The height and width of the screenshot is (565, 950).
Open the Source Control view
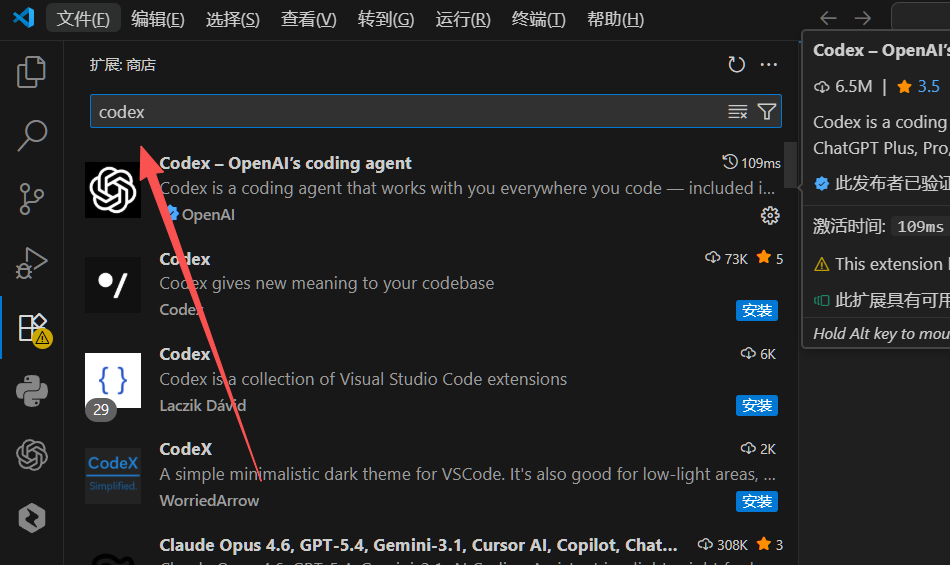(32, 199)
